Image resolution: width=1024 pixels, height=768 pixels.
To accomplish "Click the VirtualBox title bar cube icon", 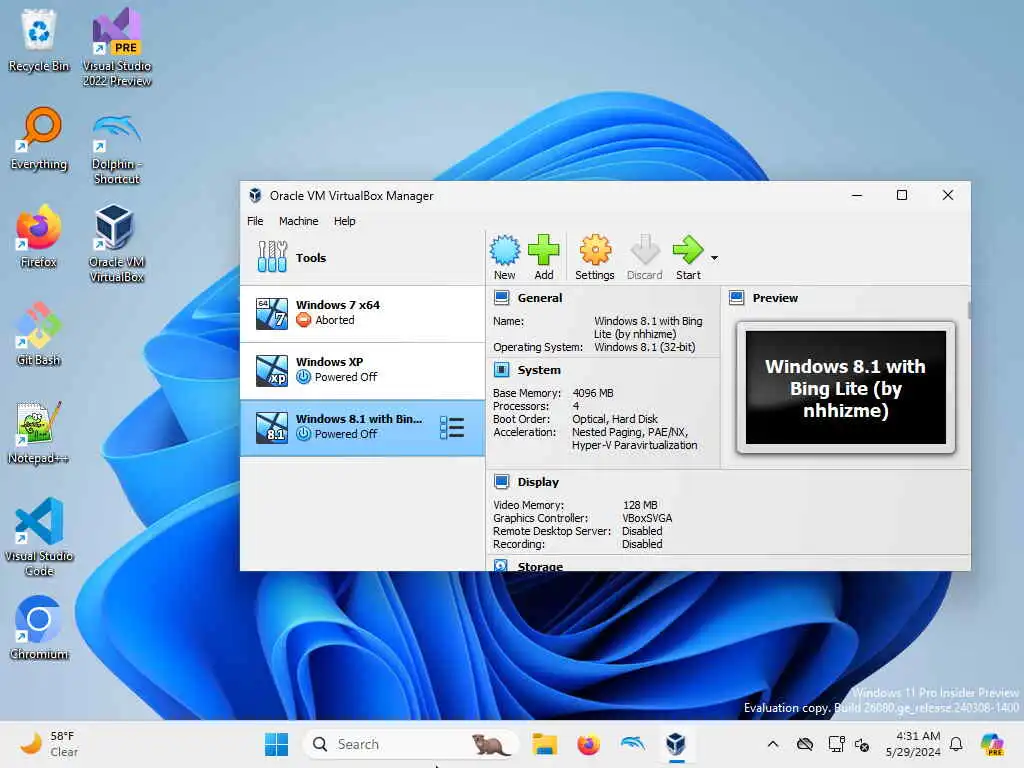I will point(255,195).
